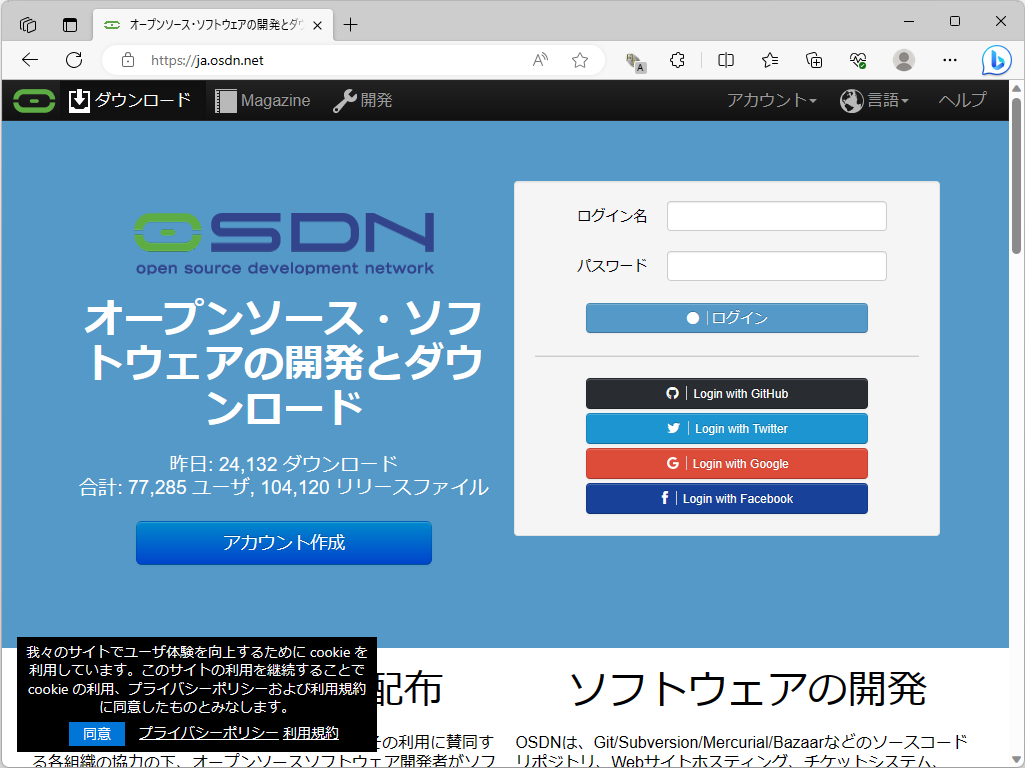1025x768 pixels.
Task: Open the Edge three-dot settings menu
Action: pyautogui.click(x=948, y=60)
